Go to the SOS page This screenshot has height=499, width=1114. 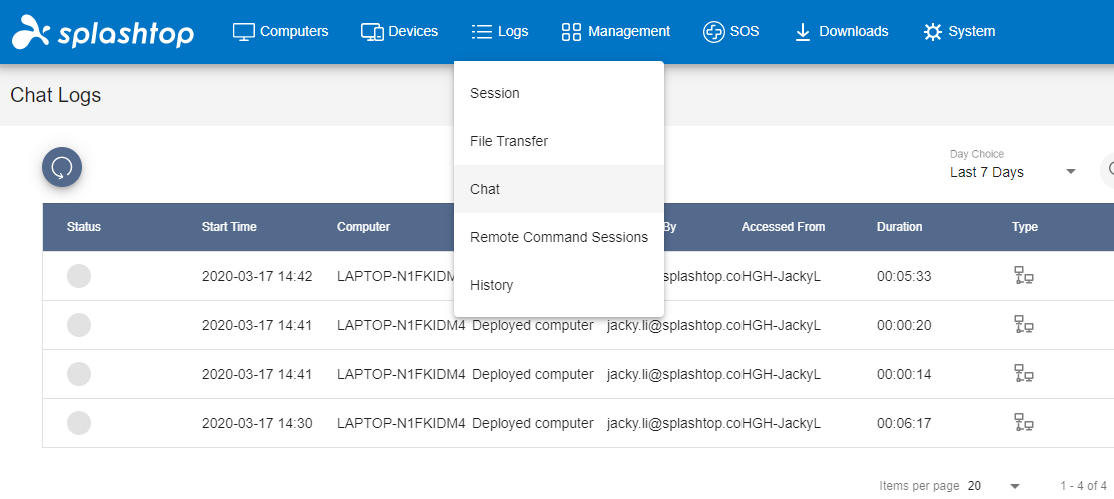coord(731,31)
